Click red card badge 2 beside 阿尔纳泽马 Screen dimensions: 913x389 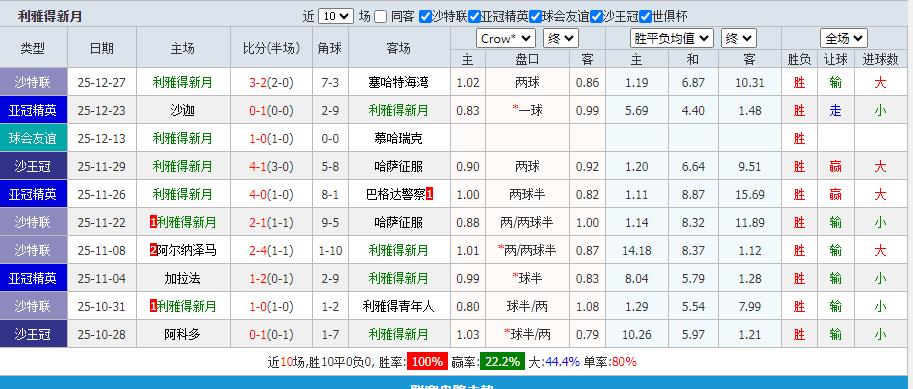click(154, 250)
